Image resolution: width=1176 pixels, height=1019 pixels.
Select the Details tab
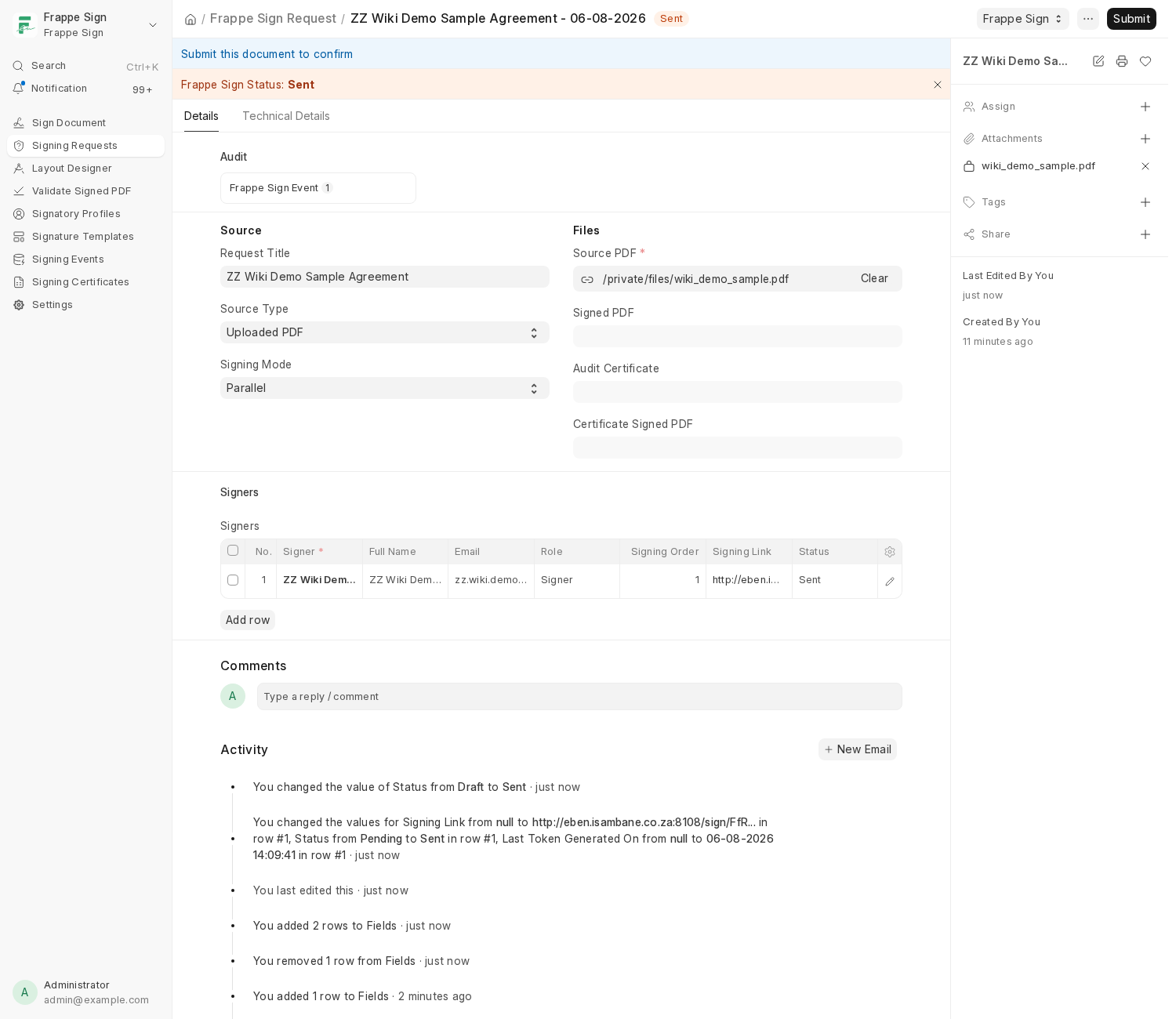point(201,116)
